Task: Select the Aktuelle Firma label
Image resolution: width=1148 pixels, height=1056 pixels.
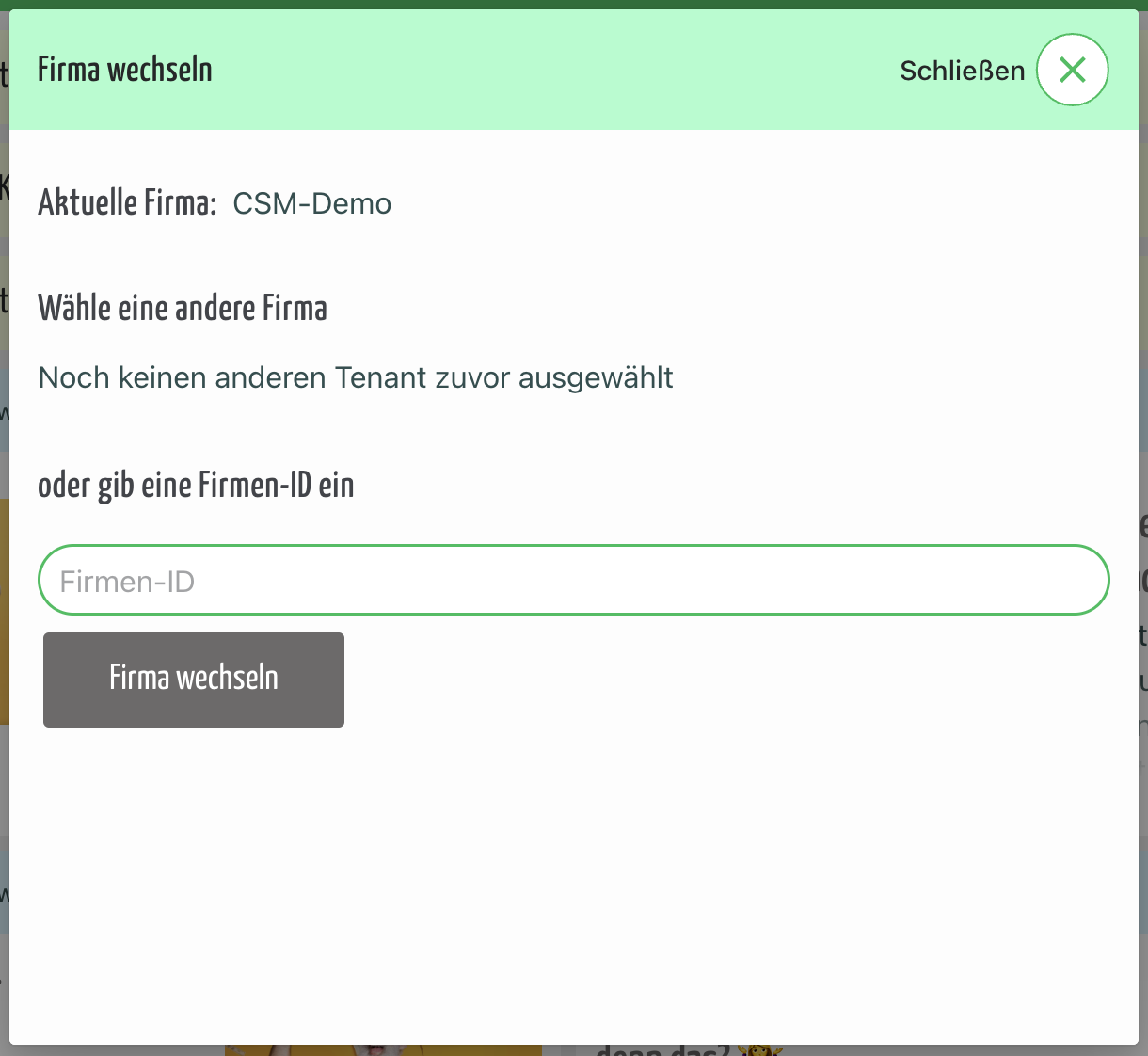Action: 127,202
